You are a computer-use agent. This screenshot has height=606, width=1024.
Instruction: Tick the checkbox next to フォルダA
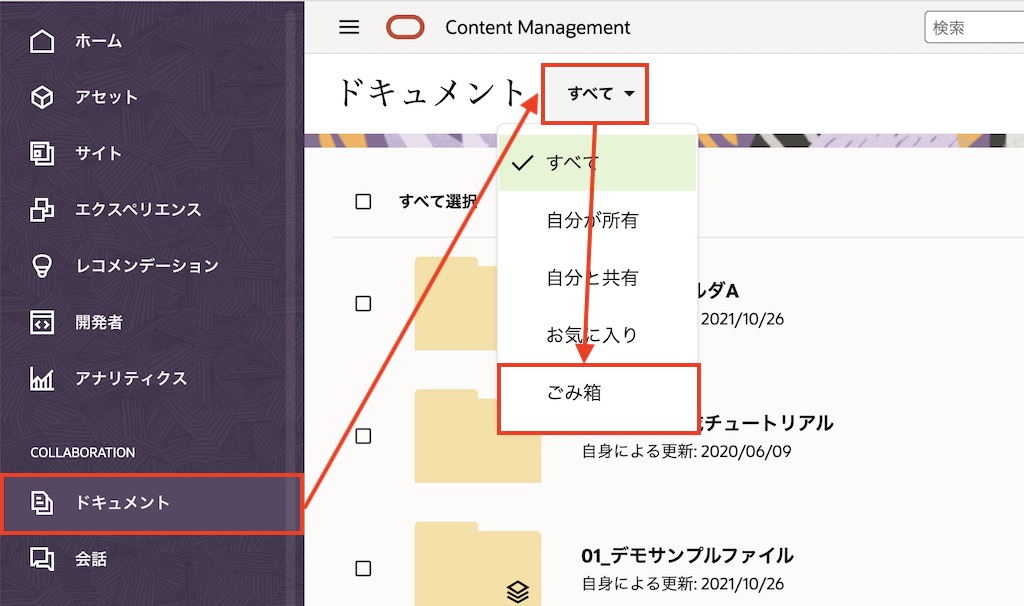[x=365, y=303]
